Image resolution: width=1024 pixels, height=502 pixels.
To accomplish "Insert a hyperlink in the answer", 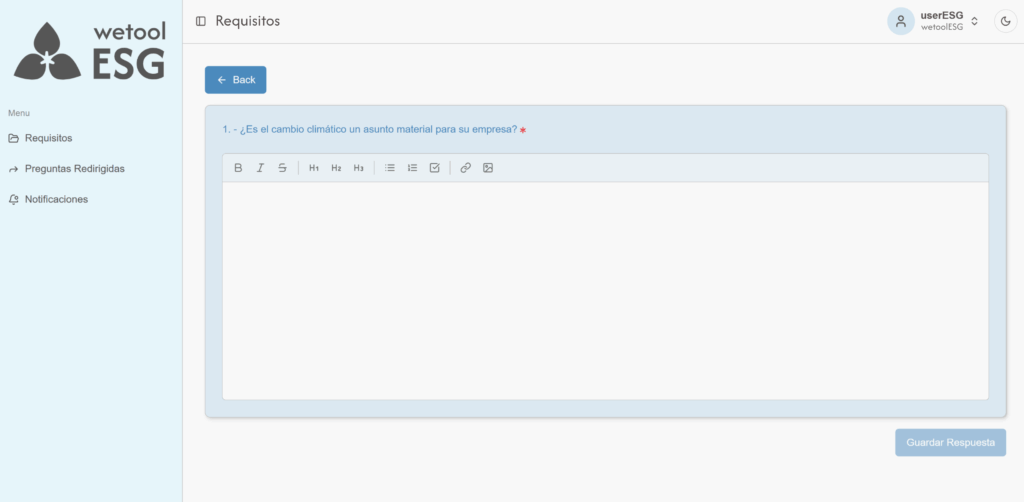I will click(x=465, y=168).
